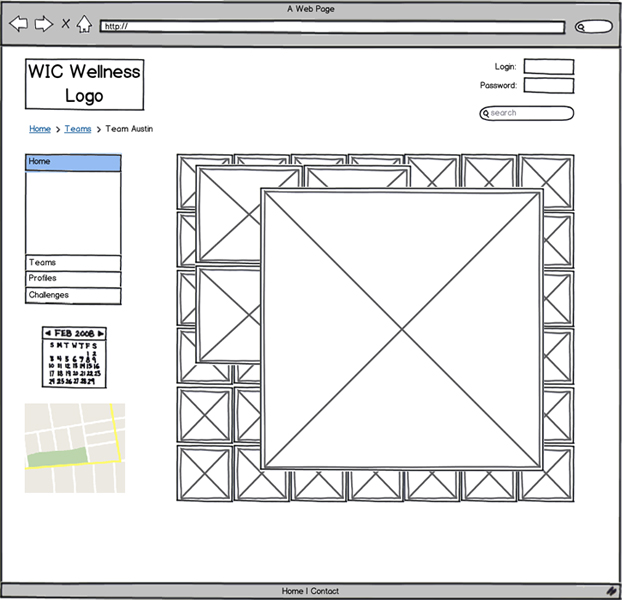Open the Teams sidebar menu item
Screen dimensions: 622x600
point(73,263)
